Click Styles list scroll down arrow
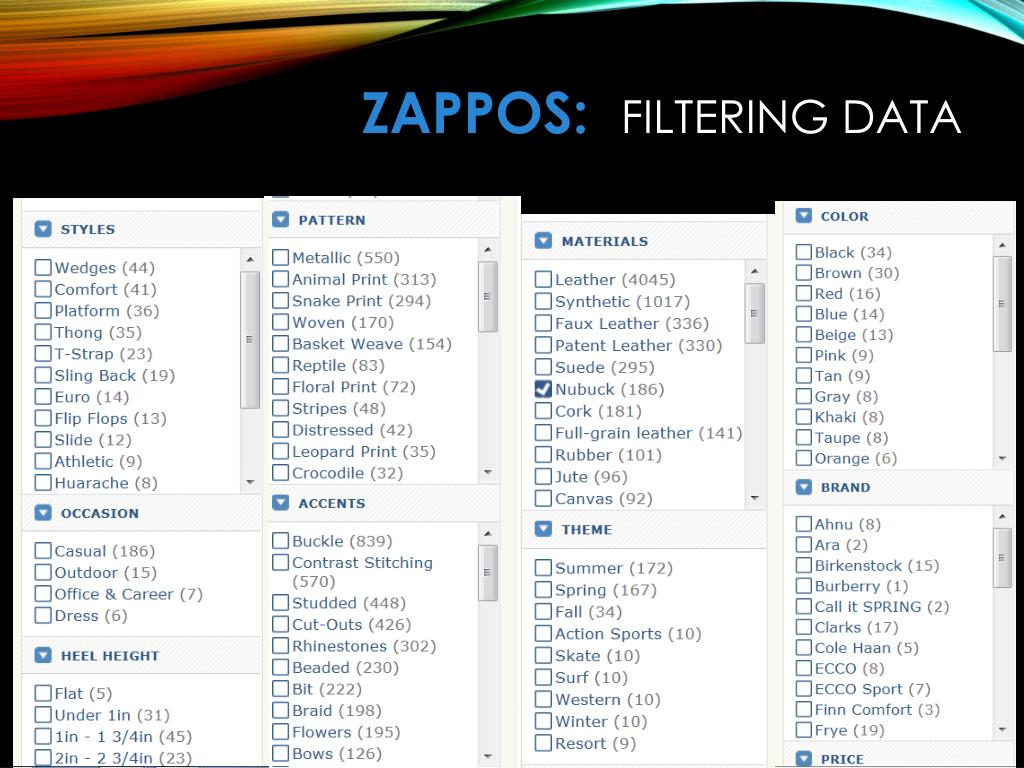This screenshot has width=1024, height=768. [x=250, y=482]
